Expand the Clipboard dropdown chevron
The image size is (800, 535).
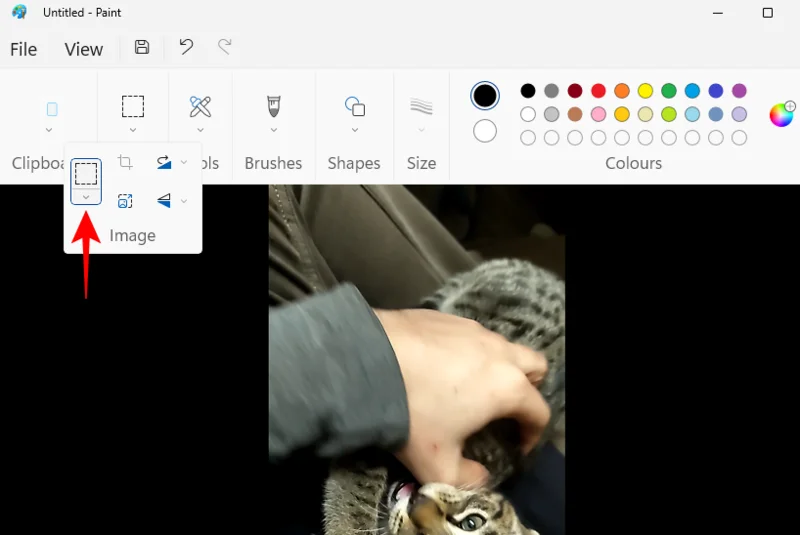click(49, 130)
